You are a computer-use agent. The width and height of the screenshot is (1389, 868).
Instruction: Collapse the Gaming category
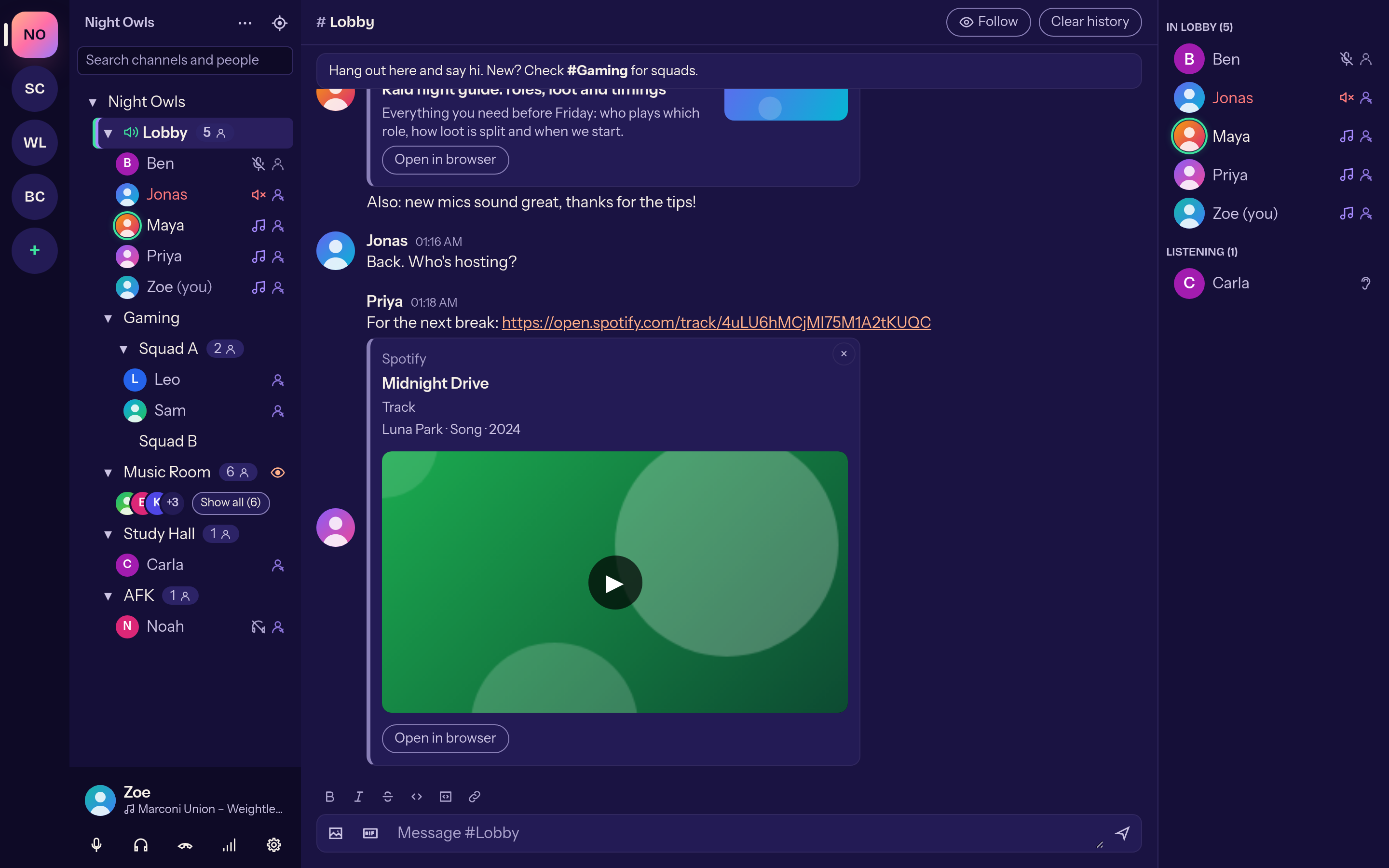(x=108, y=319)
